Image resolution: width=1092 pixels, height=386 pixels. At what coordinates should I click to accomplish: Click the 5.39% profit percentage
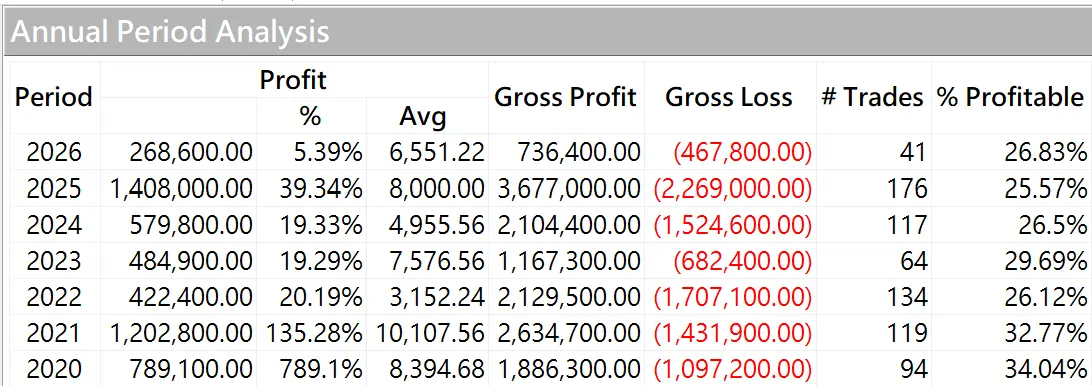coord(327,153)
